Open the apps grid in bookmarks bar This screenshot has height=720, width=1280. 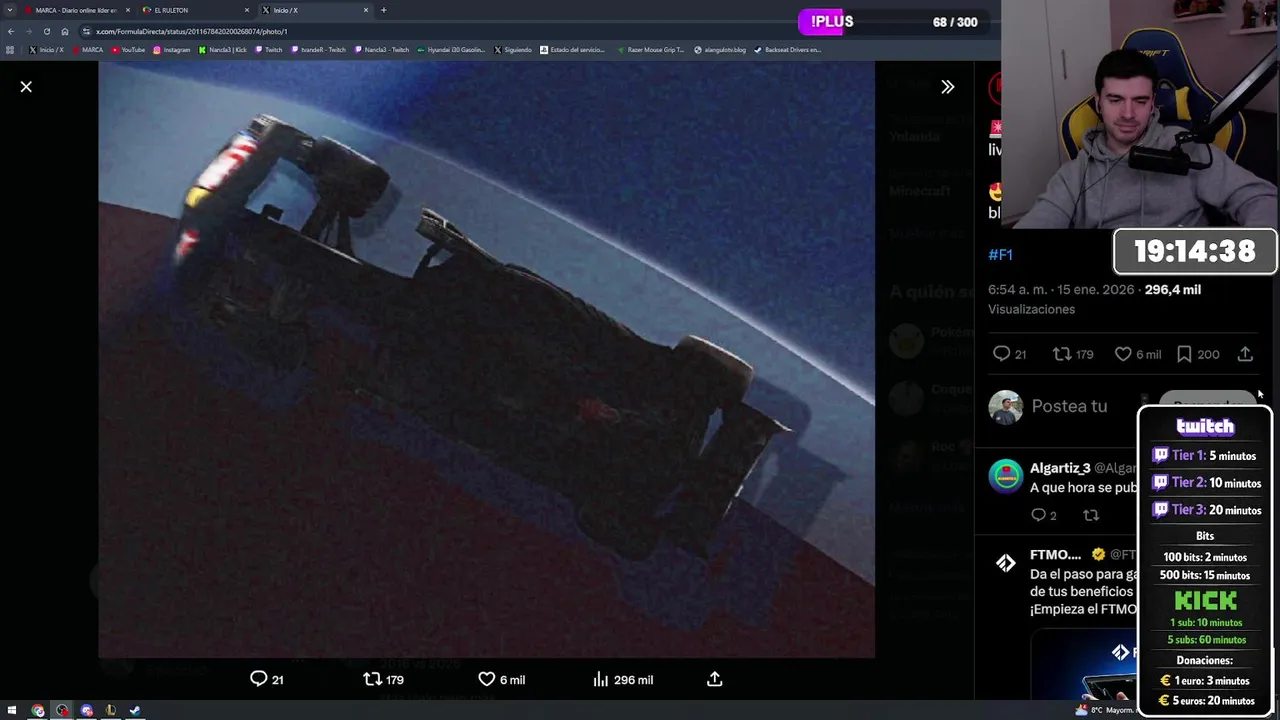click(x=11, y=50)
